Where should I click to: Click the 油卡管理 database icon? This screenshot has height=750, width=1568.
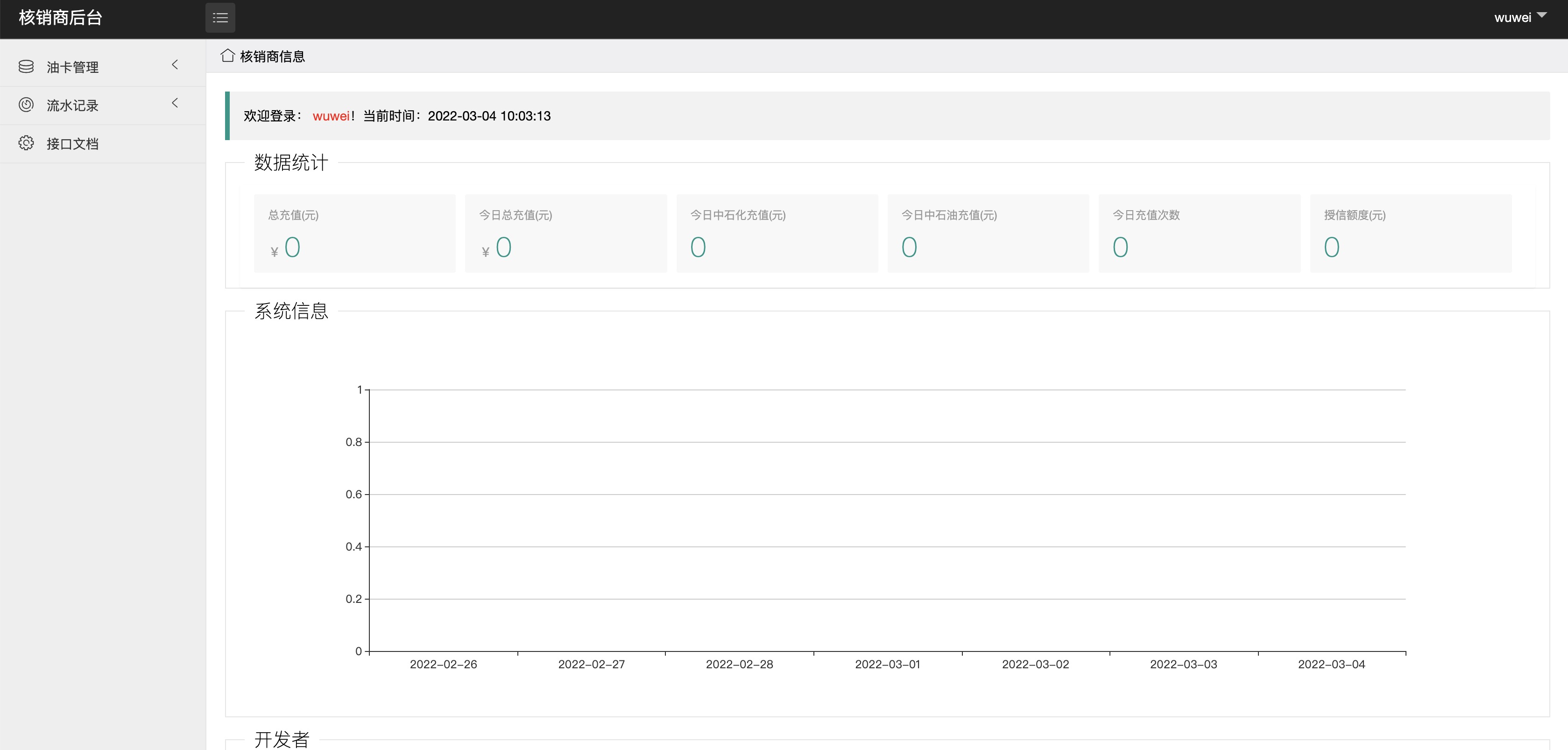click(x=26, y=66)
